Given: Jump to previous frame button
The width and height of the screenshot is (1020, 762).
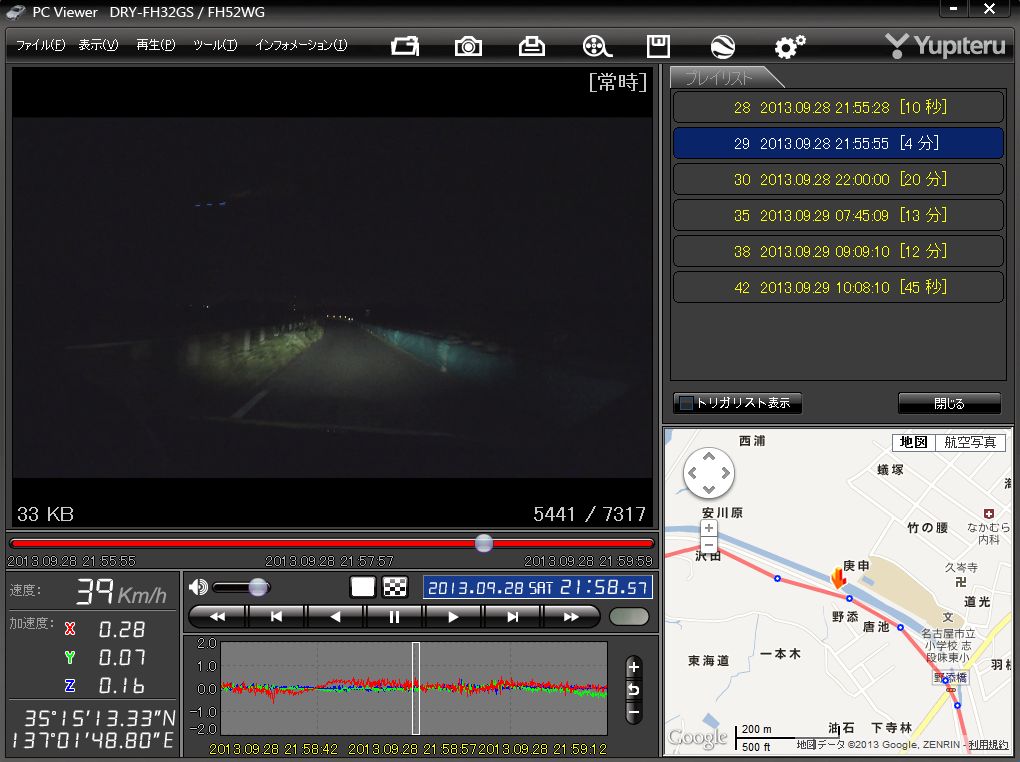Looking at the screenshot, I should pyautogui.click(x=276, y=616).
